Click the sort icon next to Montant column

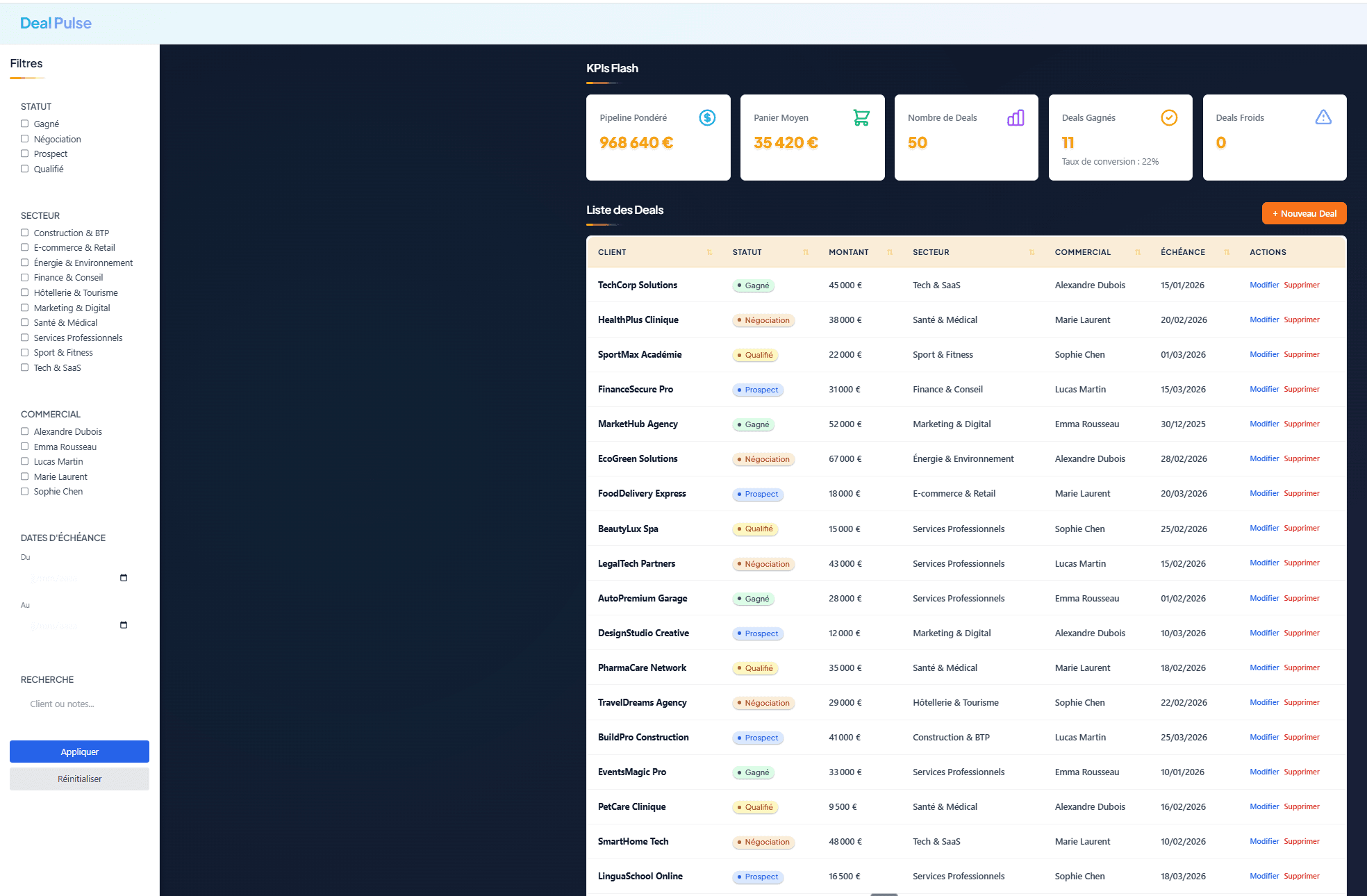(890, 252)
